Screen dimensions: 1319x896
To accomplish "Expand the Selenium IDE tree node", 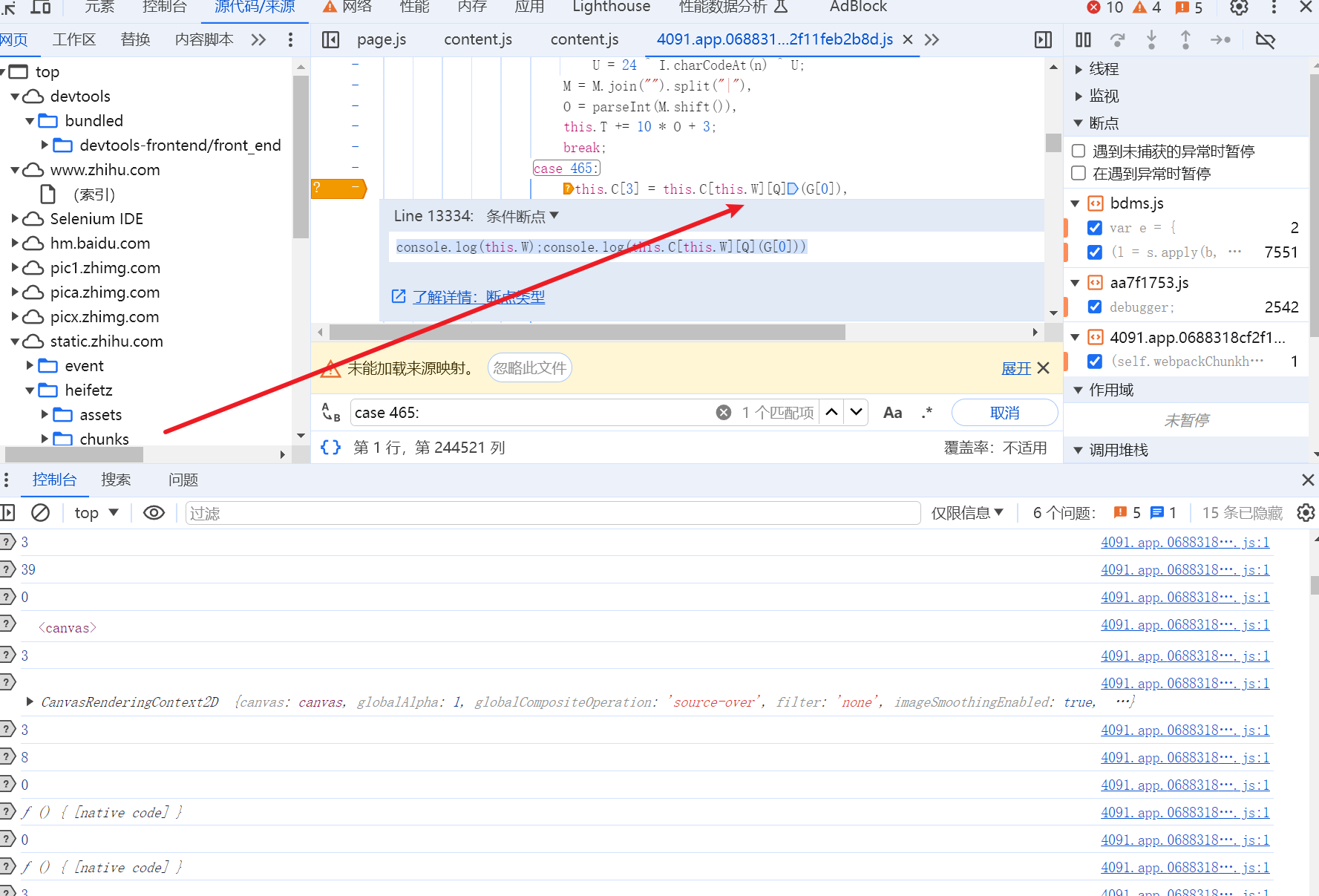I will pos(15,218).
